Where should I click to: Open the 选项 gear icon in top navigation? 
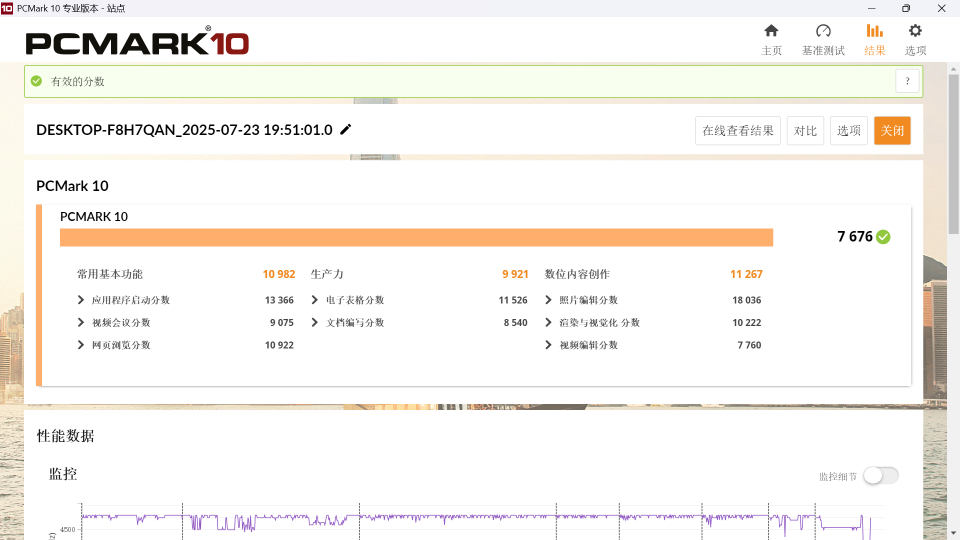click(915, 31)
